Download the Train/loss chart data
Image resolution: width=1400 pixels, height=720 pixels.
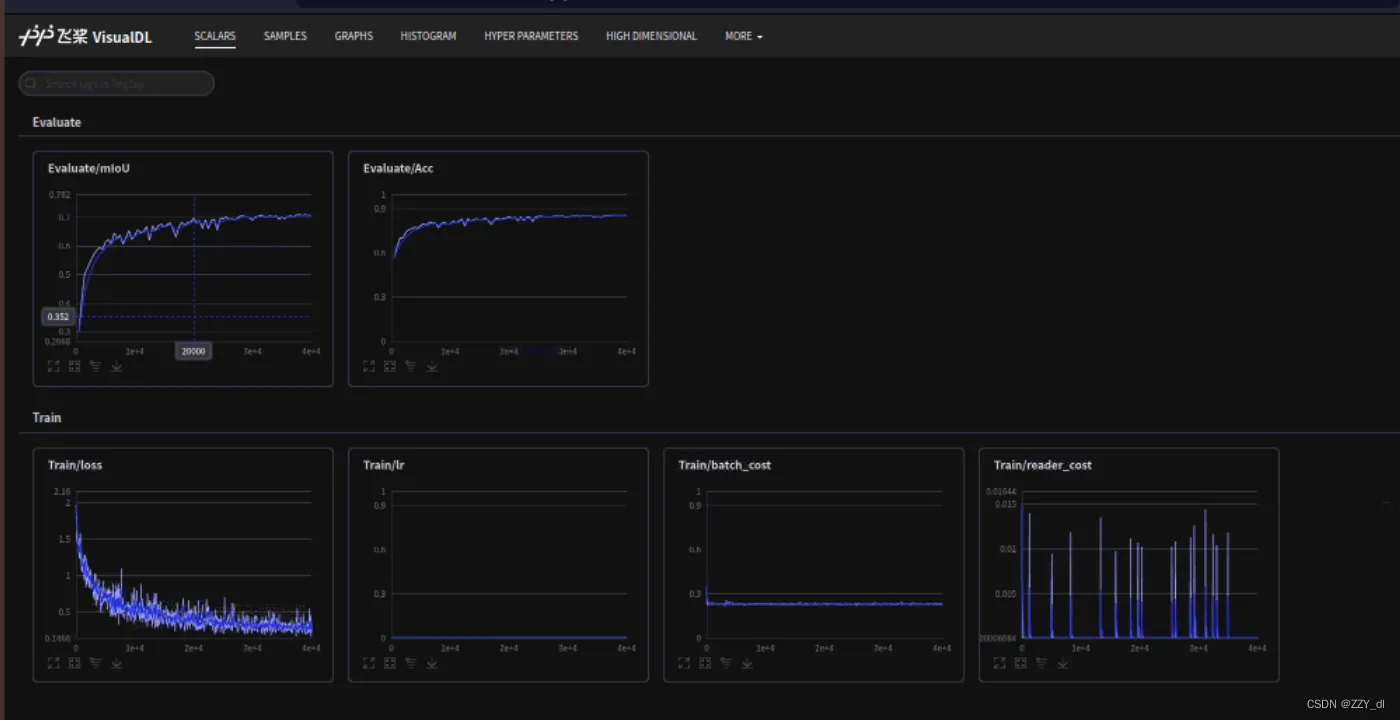(x=117, y=662)
